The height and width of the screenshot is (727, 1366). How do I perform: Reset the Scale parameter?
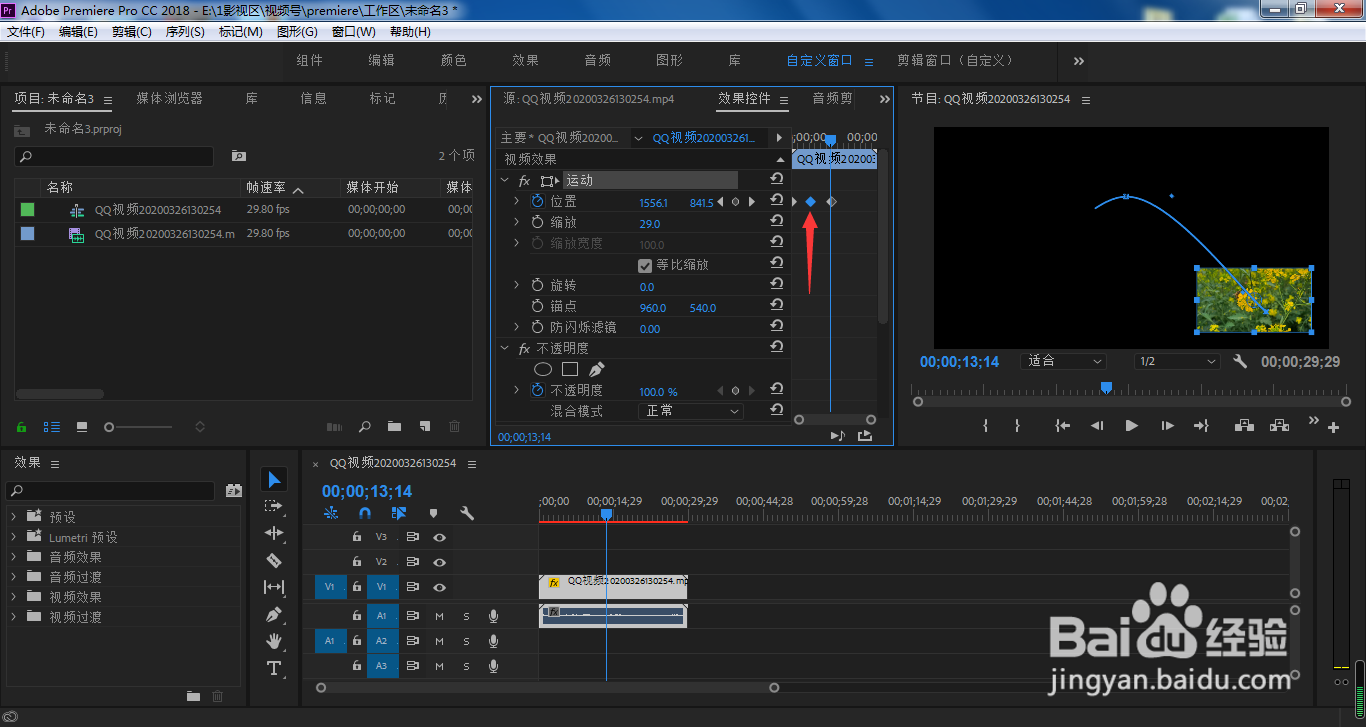(776, 222)
